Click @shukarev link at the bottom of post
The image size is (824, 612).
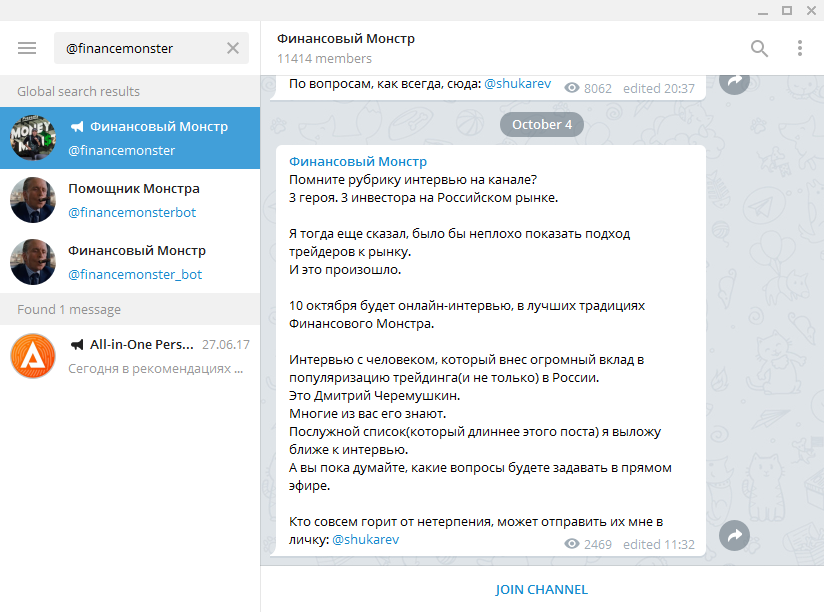365,539
